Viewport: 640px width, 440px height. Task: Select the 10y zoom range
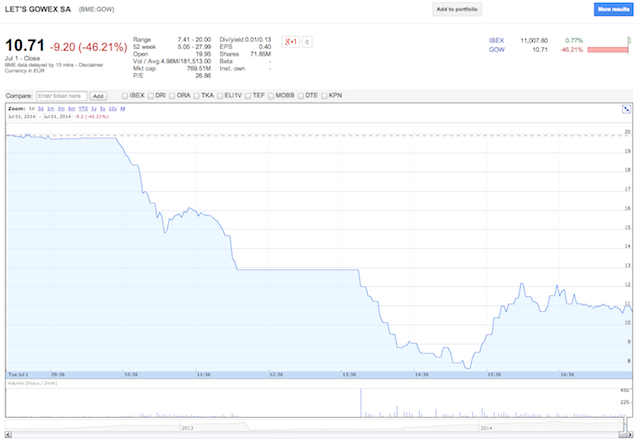pyautogui.click(x=113, y=109)
